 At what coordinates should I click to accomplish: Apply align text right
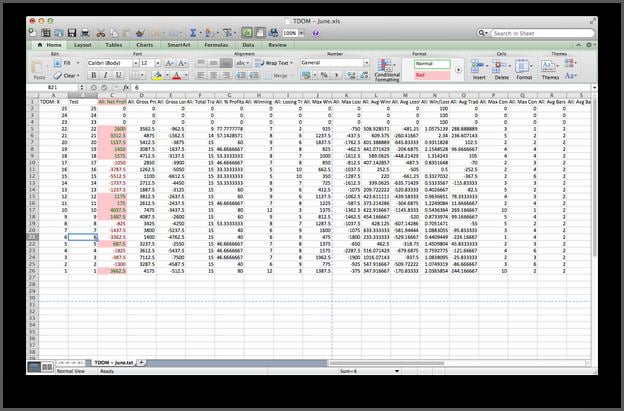(226, 75)
